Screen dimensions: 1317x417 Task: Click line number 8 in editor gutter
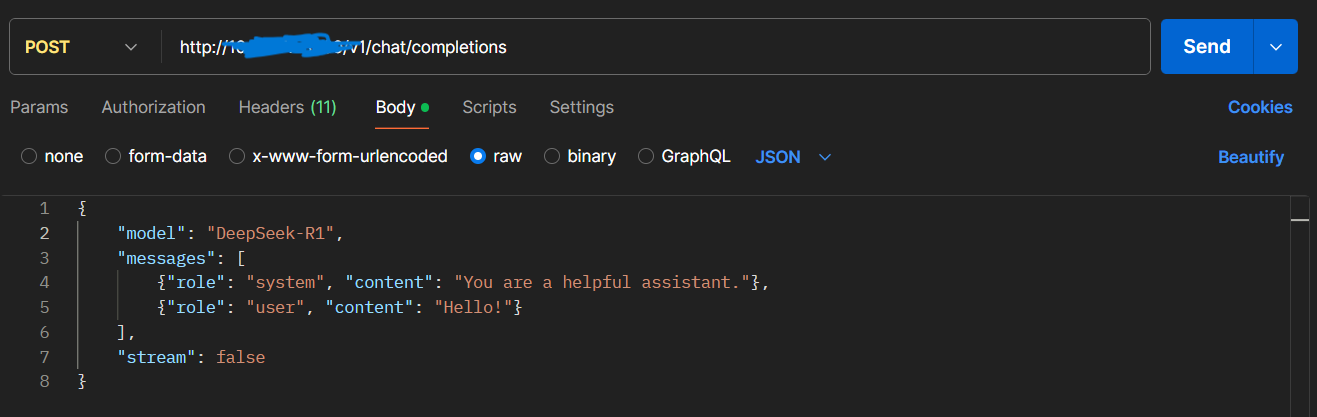tap(43, 381)
